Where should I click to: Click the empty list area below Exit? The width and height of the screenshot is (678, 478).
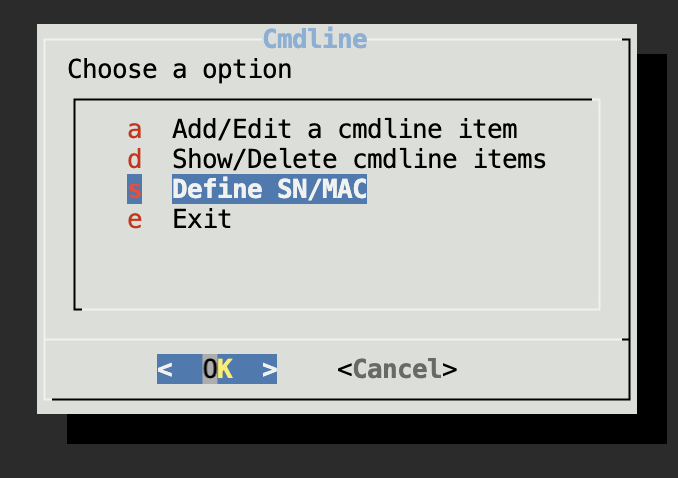(x=335, y=268)
